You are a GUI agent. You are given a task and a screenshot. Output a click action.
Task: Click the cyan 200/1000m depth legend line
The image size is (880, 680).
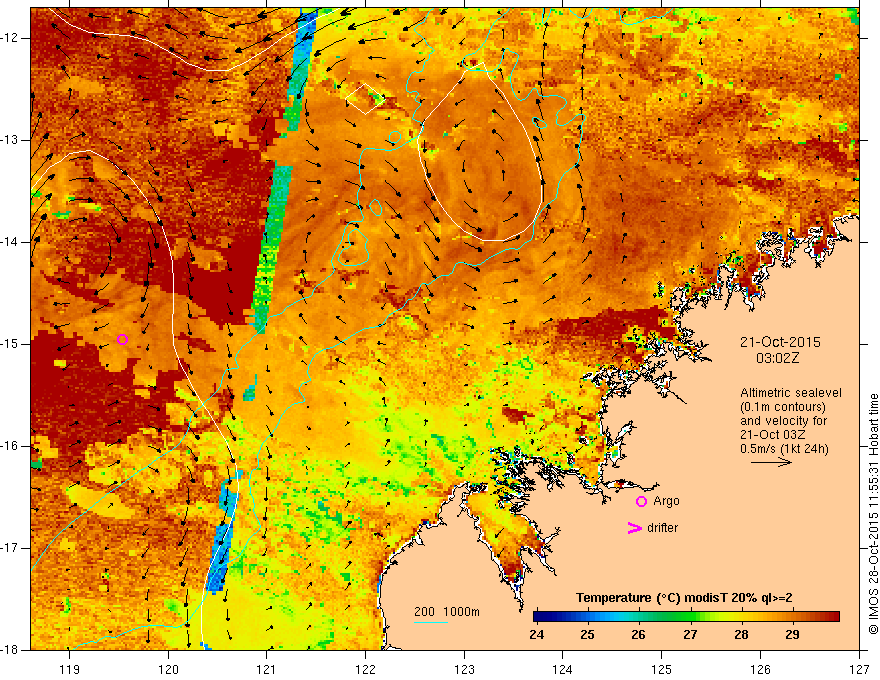pos(431,622)
